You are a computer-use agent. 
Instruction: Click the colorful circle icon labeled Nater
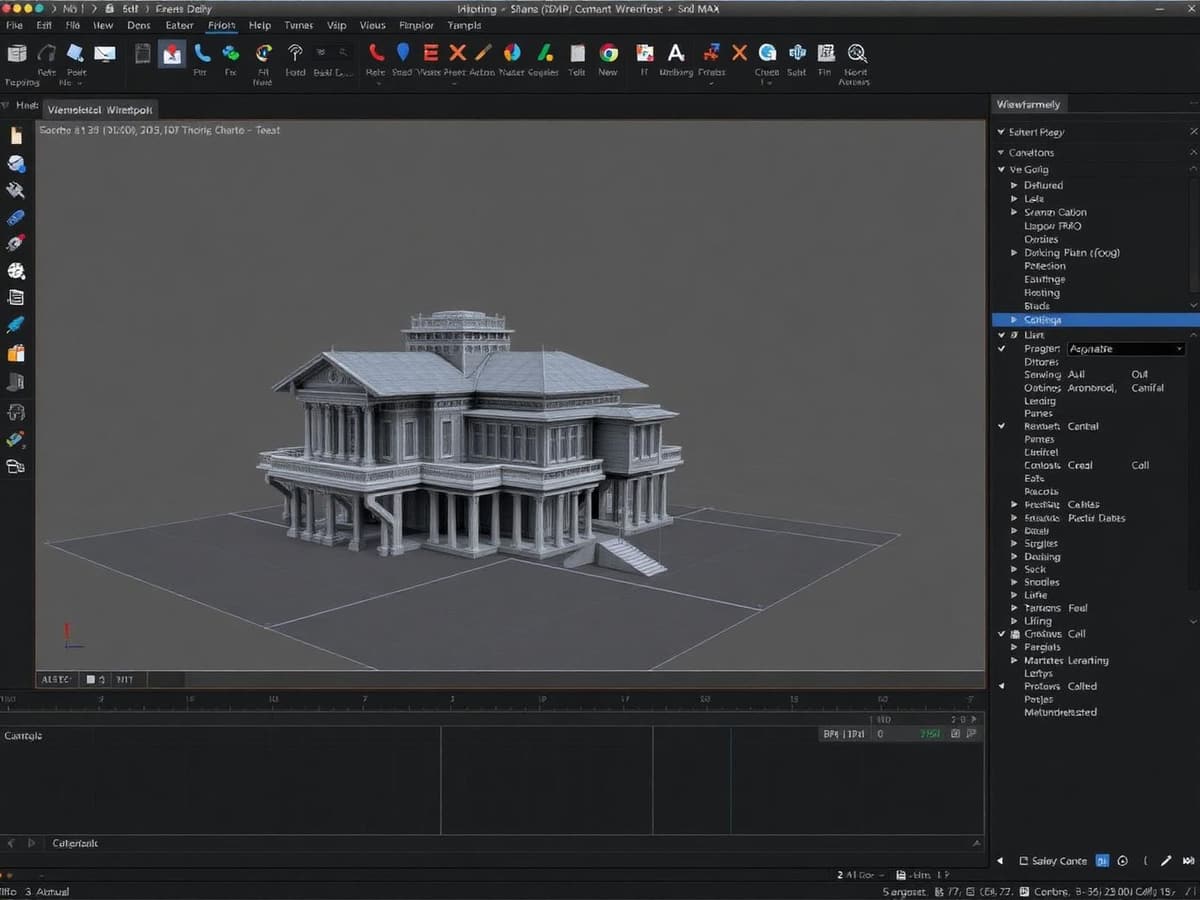512,53
